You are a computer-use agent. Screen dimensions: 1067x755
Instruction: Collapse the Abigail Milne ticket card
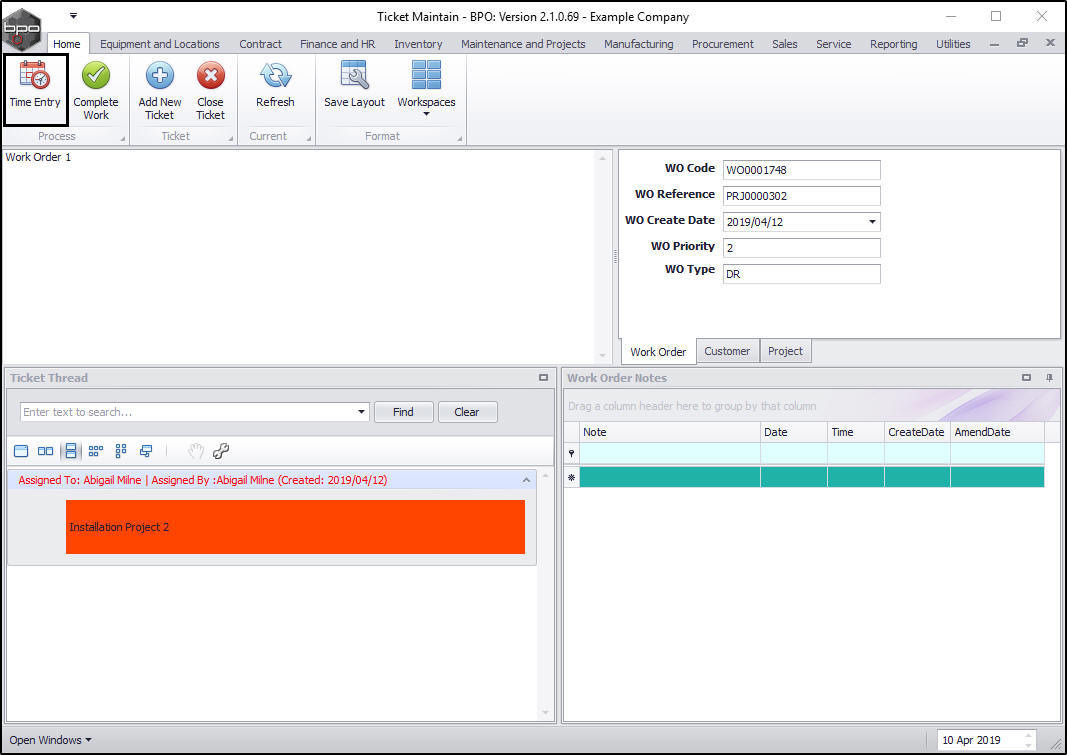click(x=526, y=480)
